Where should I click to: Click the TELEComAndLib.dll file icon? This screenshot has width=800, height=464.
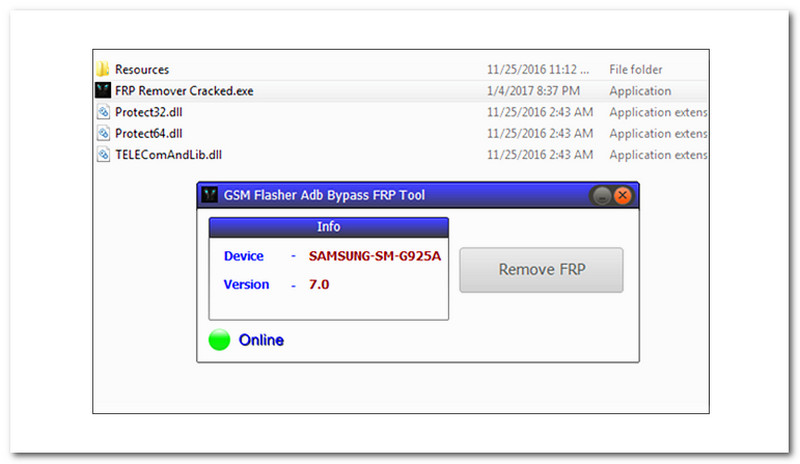[103, 155]
